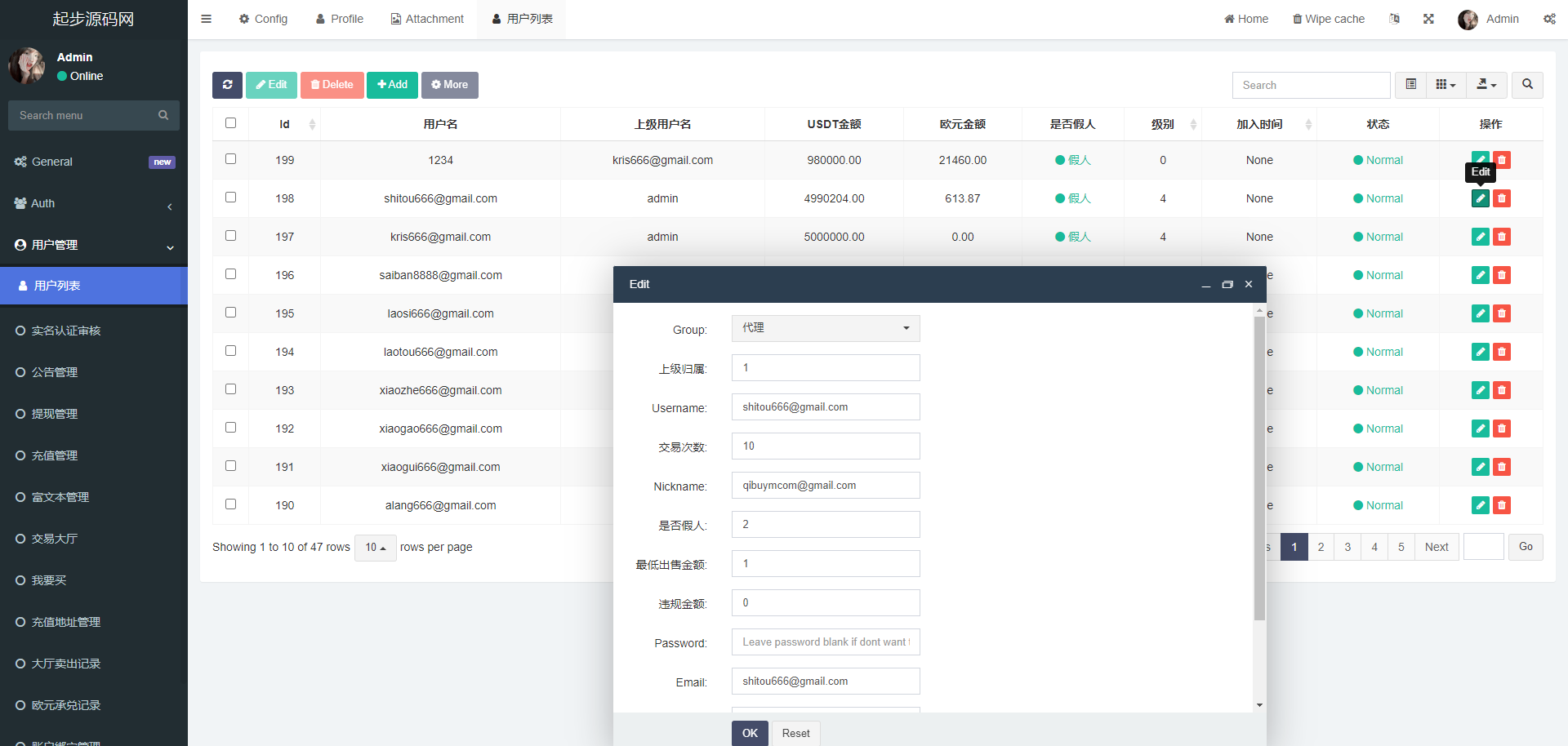The height and width of the screenshot is (746, 1568).
Task: Expand the rows per page dropdown
Action: (x=375, y=548)
